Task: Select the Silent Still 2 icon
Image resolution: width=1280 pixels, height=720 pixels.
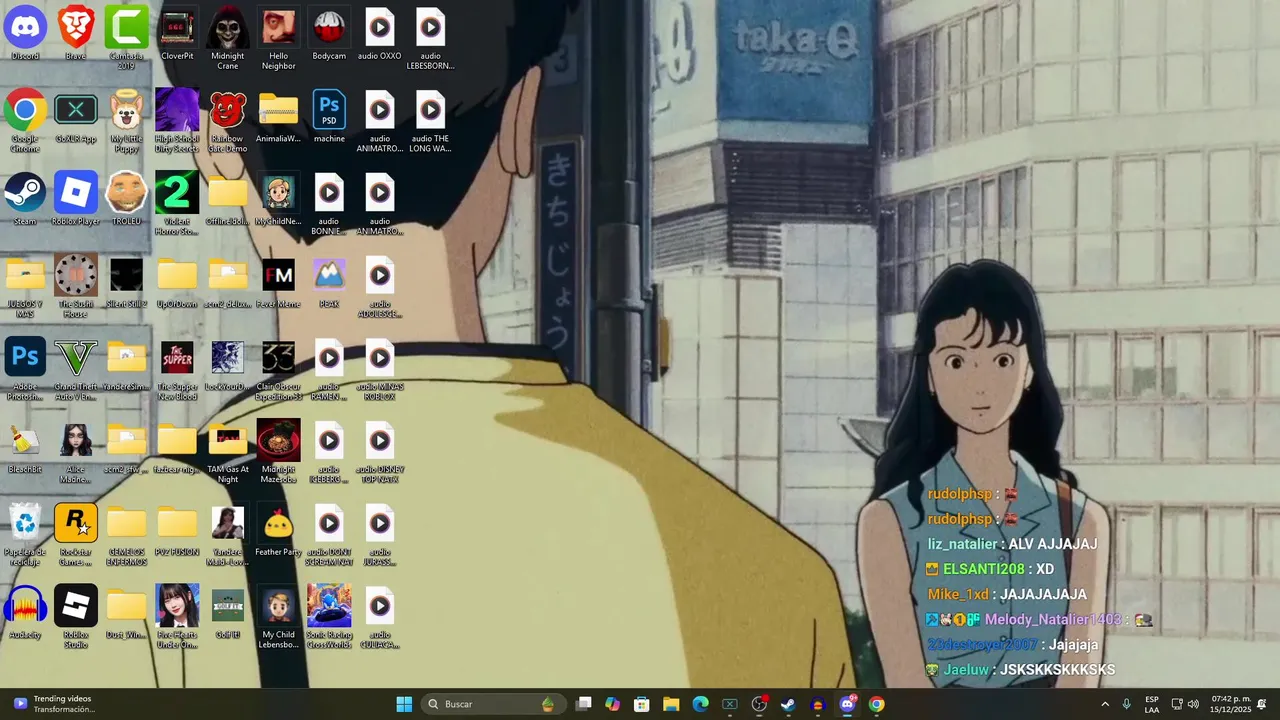Action: coord(126,282)
